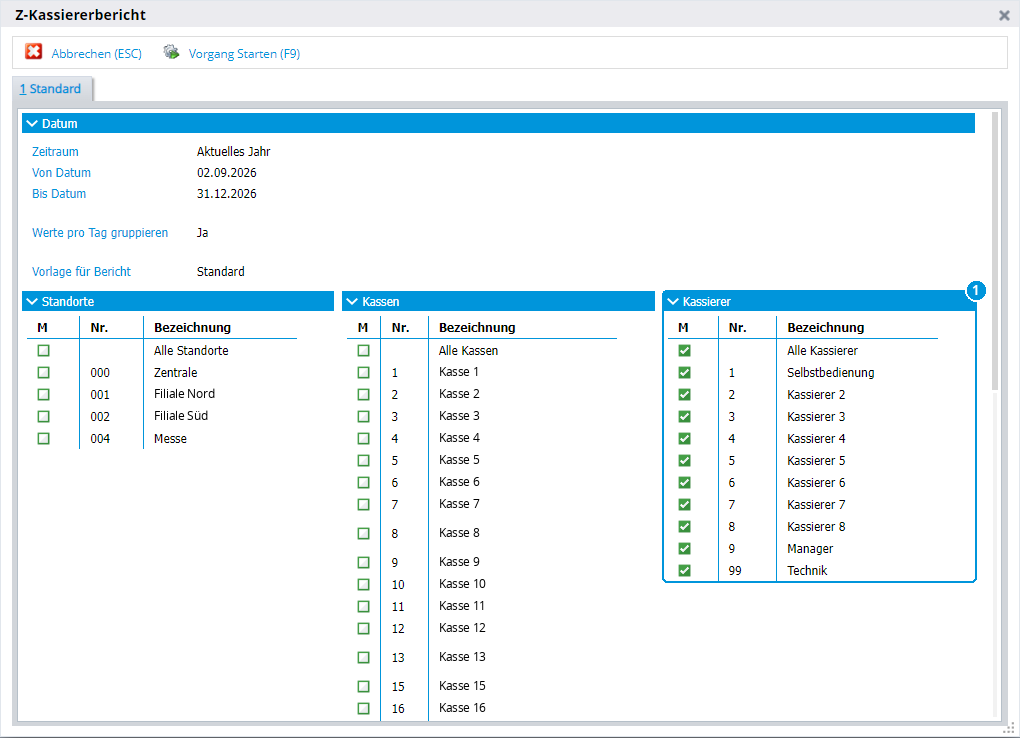Click the Zeitraum label
Viewport: 1020px width, 738px height.
point(55,152)
